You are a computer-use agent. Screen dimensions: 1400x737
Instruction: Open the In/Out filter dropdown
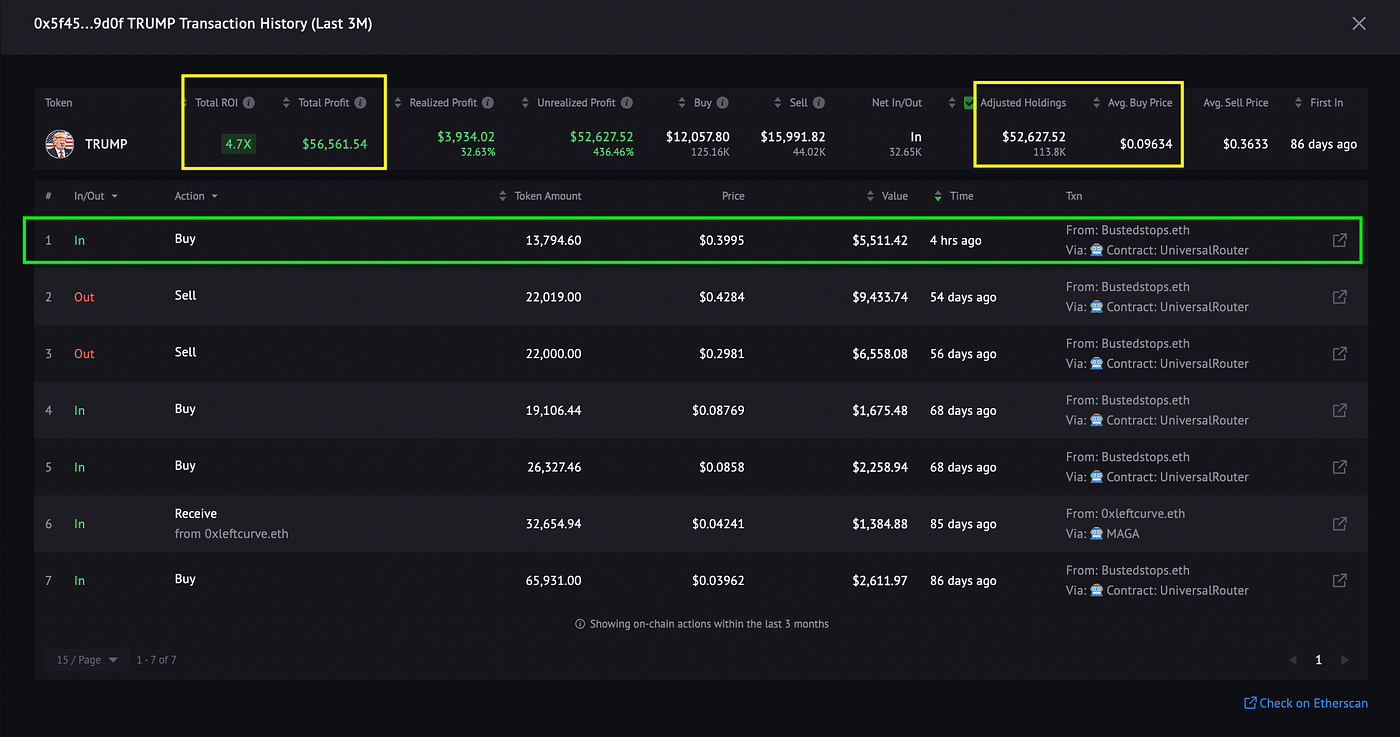point(96,196)
